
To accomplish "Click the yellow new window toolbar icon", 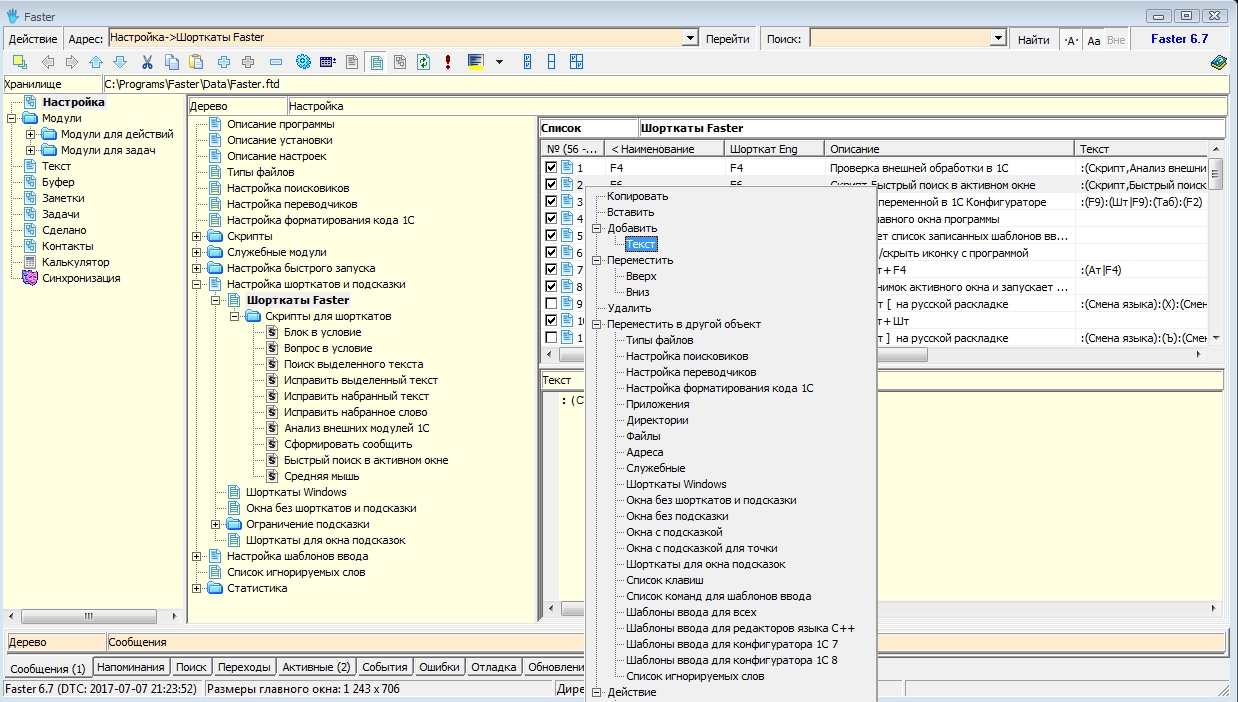I will pyautogui.click(x=19, y=62).
